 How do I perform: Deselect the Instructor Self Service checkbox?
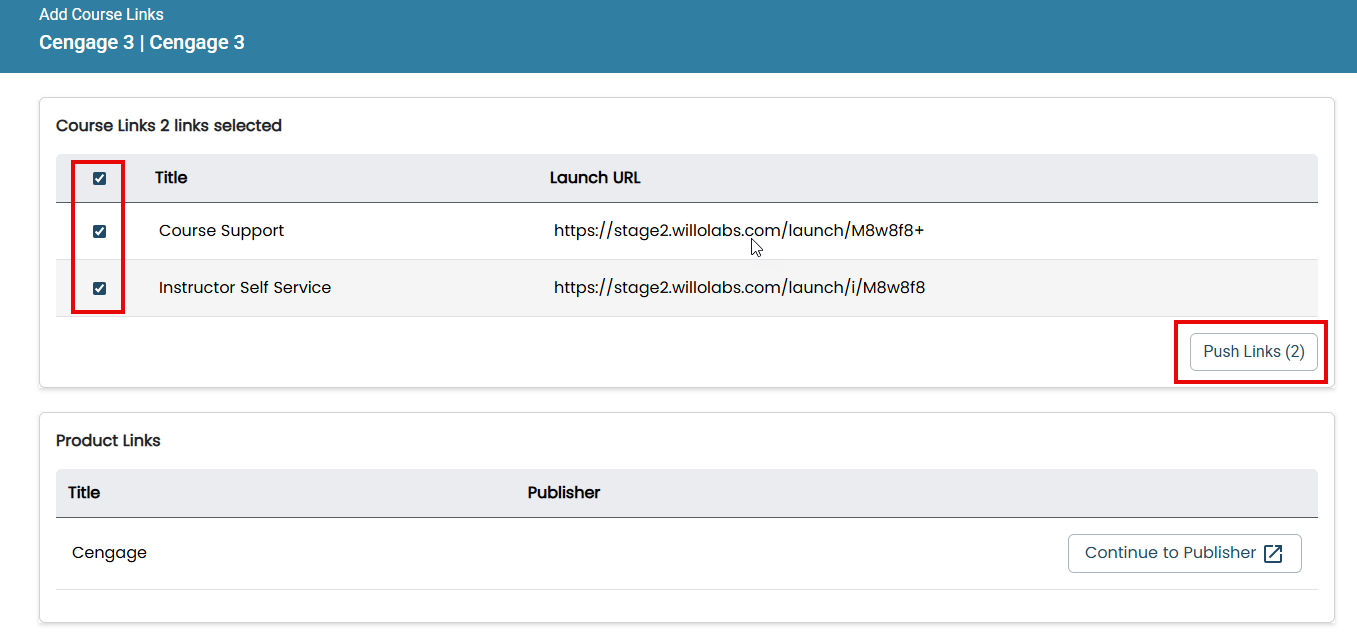tap(98, 287)
